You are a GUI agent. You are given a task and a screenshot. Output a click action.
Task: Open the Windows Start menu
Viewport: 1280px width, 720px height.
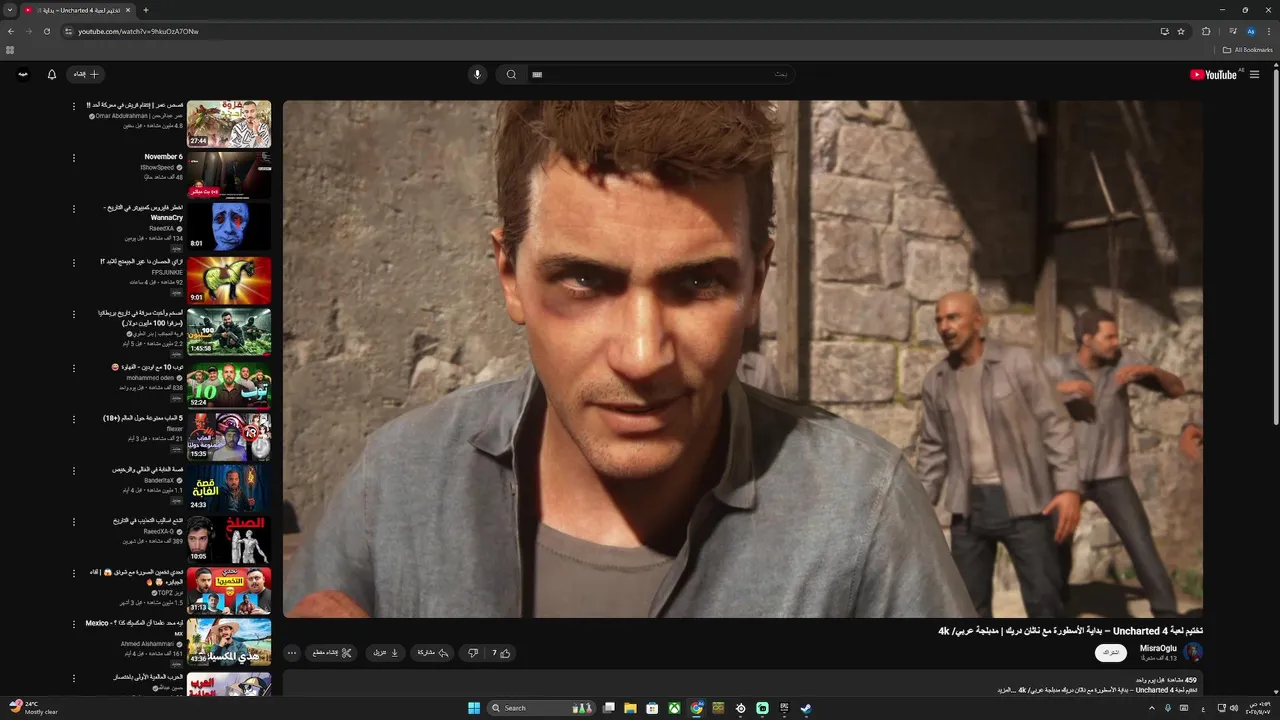[x=474, y=708]
